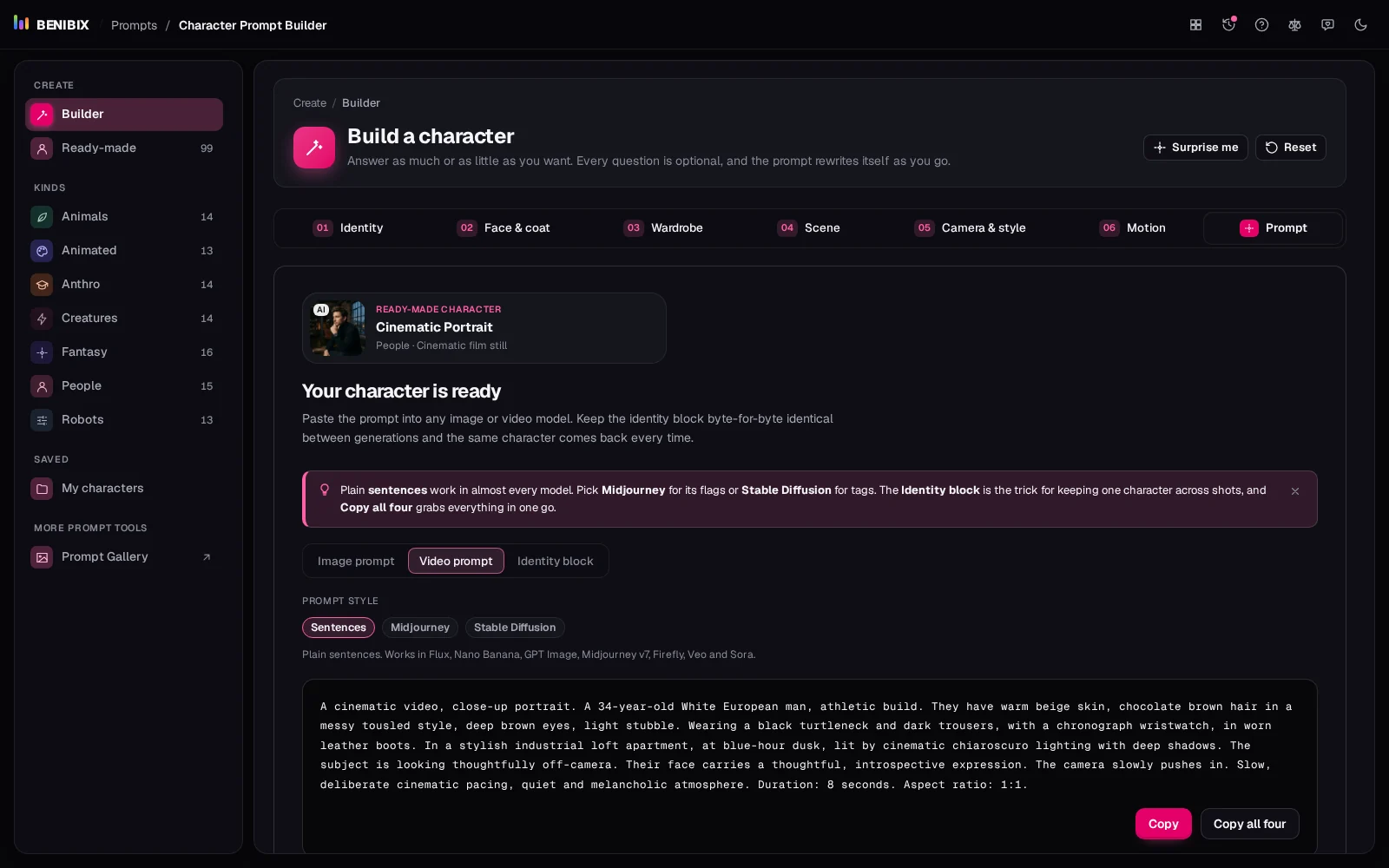Switch to the Identity block tab
The height and width of the screenshot is (868, 1389).
tap(556, 561)
